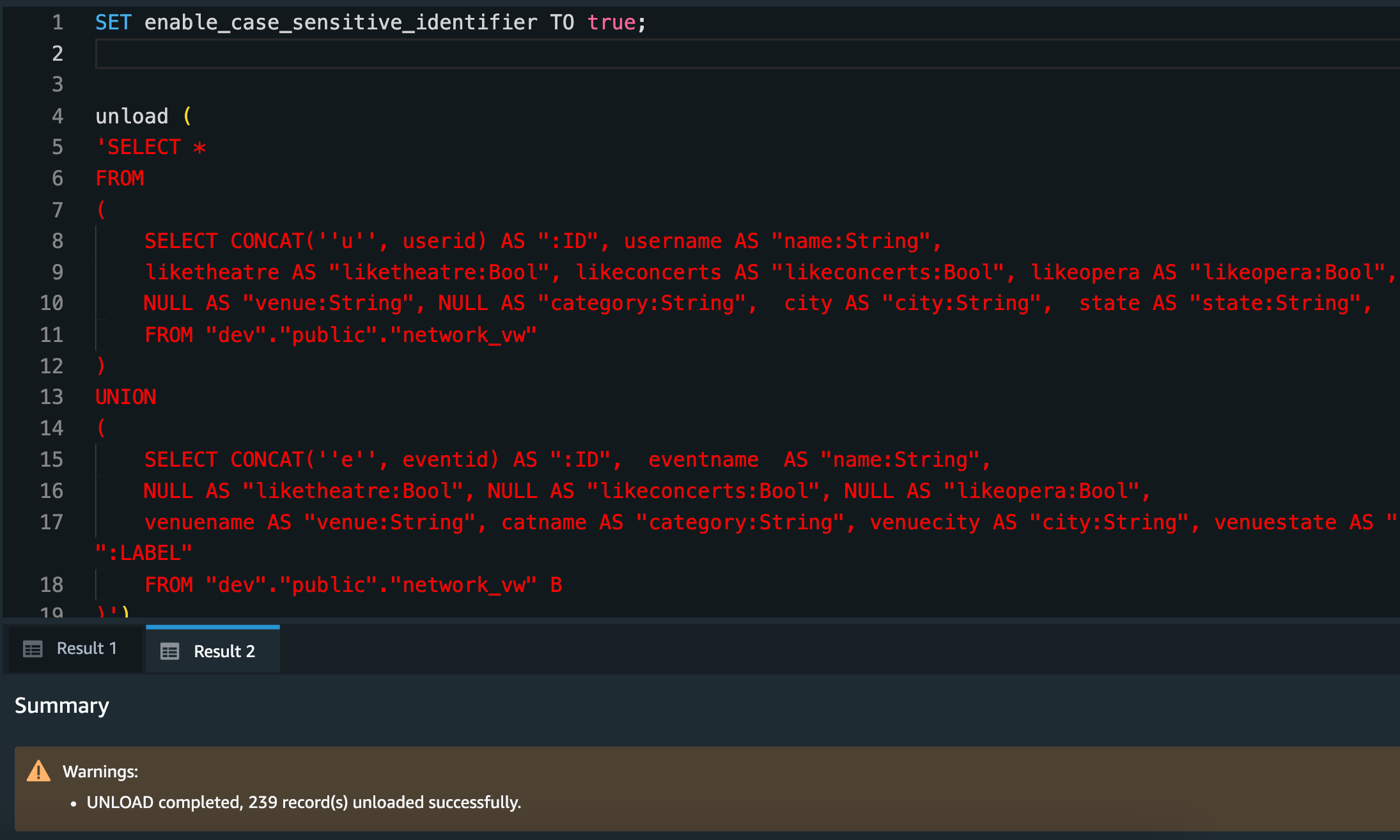Click the unload keyword on line 4
The image size is (1400, 840).
pyautogui.click(x=132, y=116)
